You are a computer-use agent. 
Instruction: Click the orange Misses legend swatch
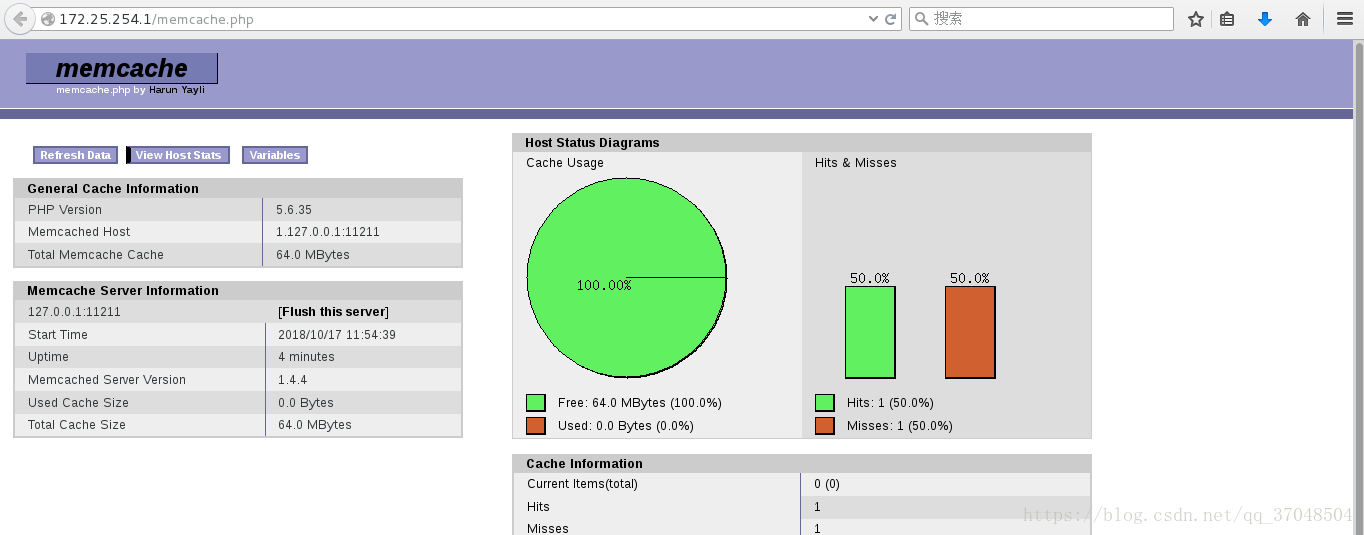pos(825,426)
